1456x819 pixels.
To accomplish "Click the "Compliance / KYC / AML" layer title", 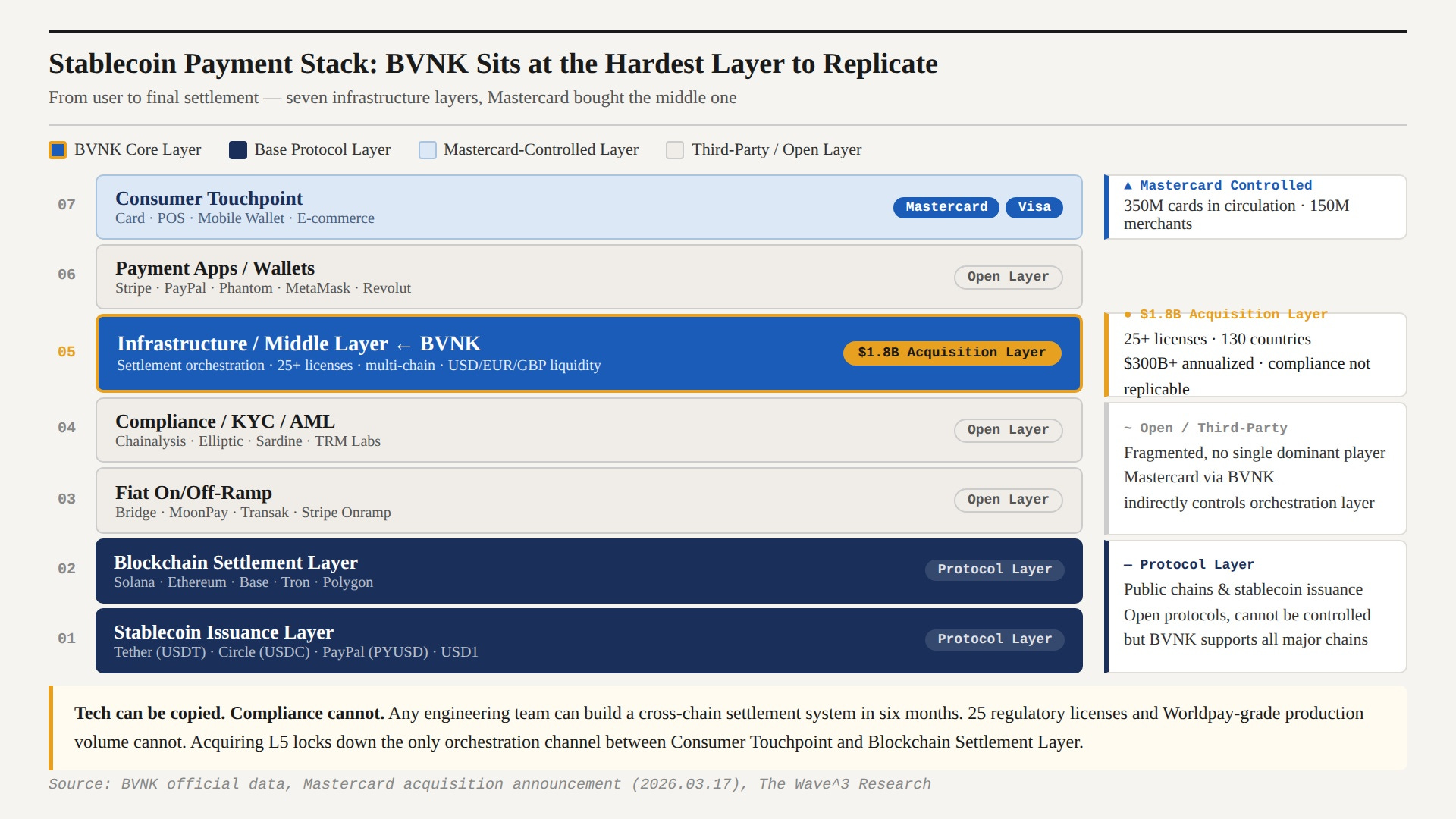I will pos(225,422).
